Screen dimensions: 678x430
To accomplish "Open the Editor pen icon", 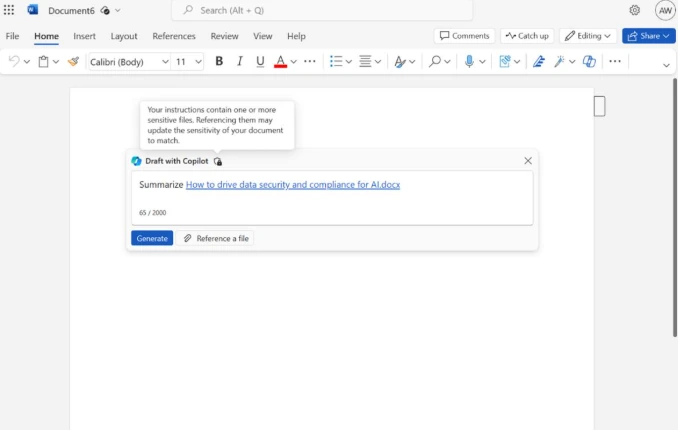I will 538,61.
